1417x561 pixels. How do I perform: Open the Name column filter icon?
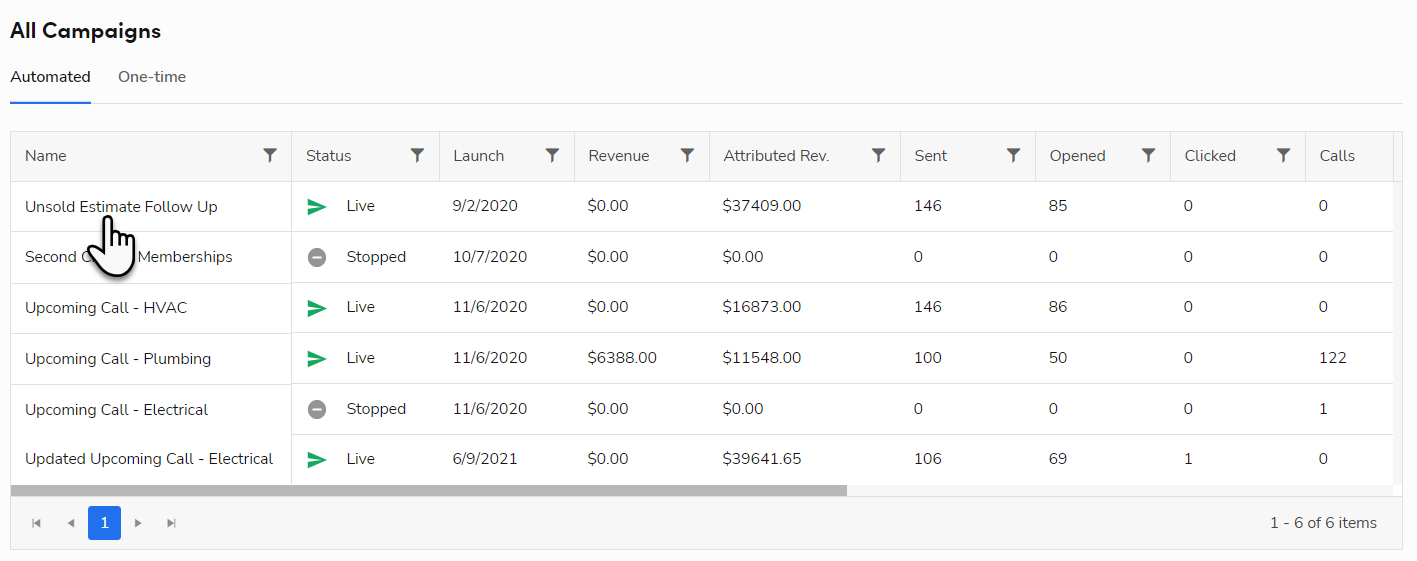tap(270, 155)
